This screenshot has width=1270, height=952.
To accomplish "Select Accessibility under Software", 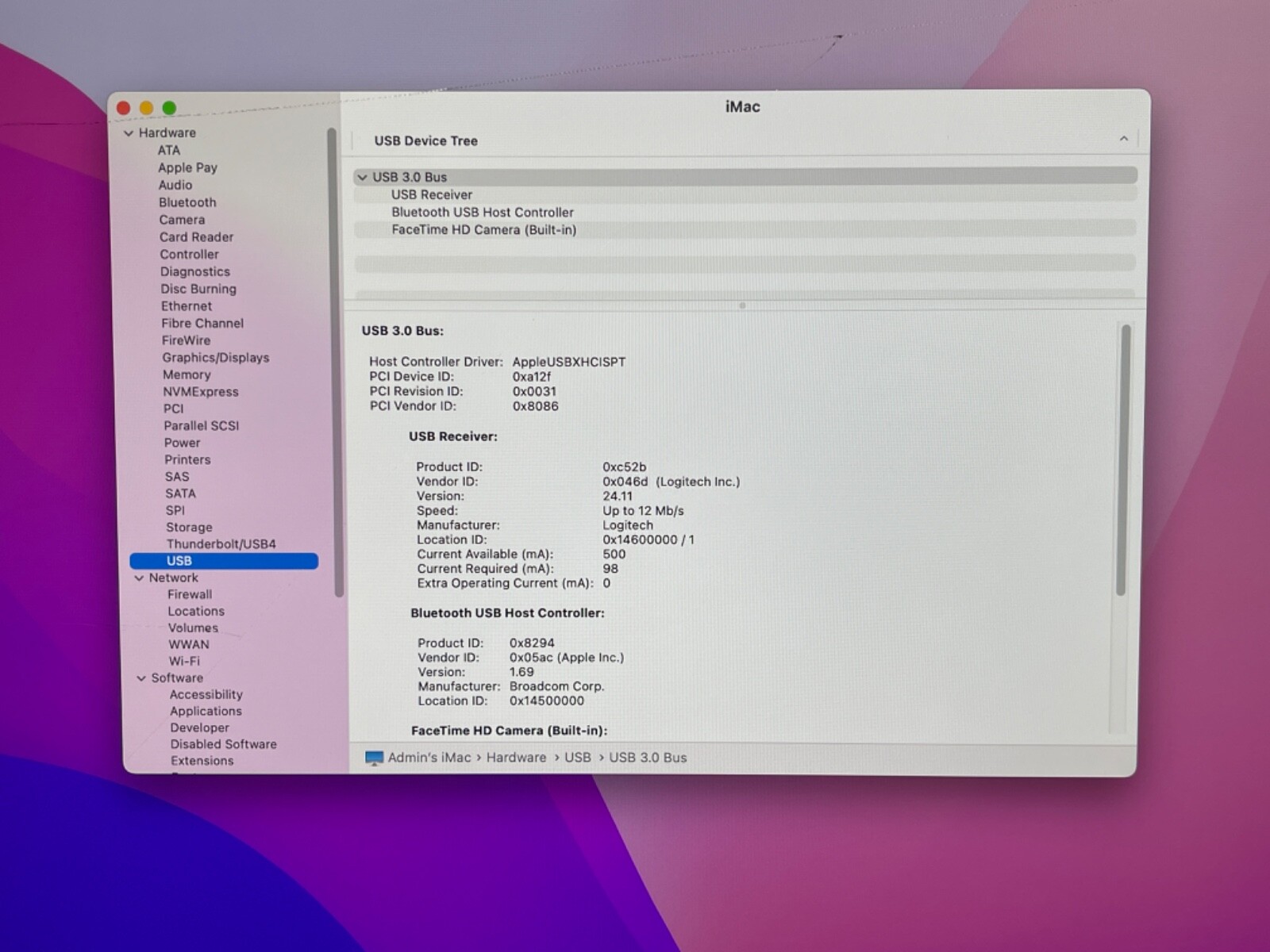I will coord(206,695).
